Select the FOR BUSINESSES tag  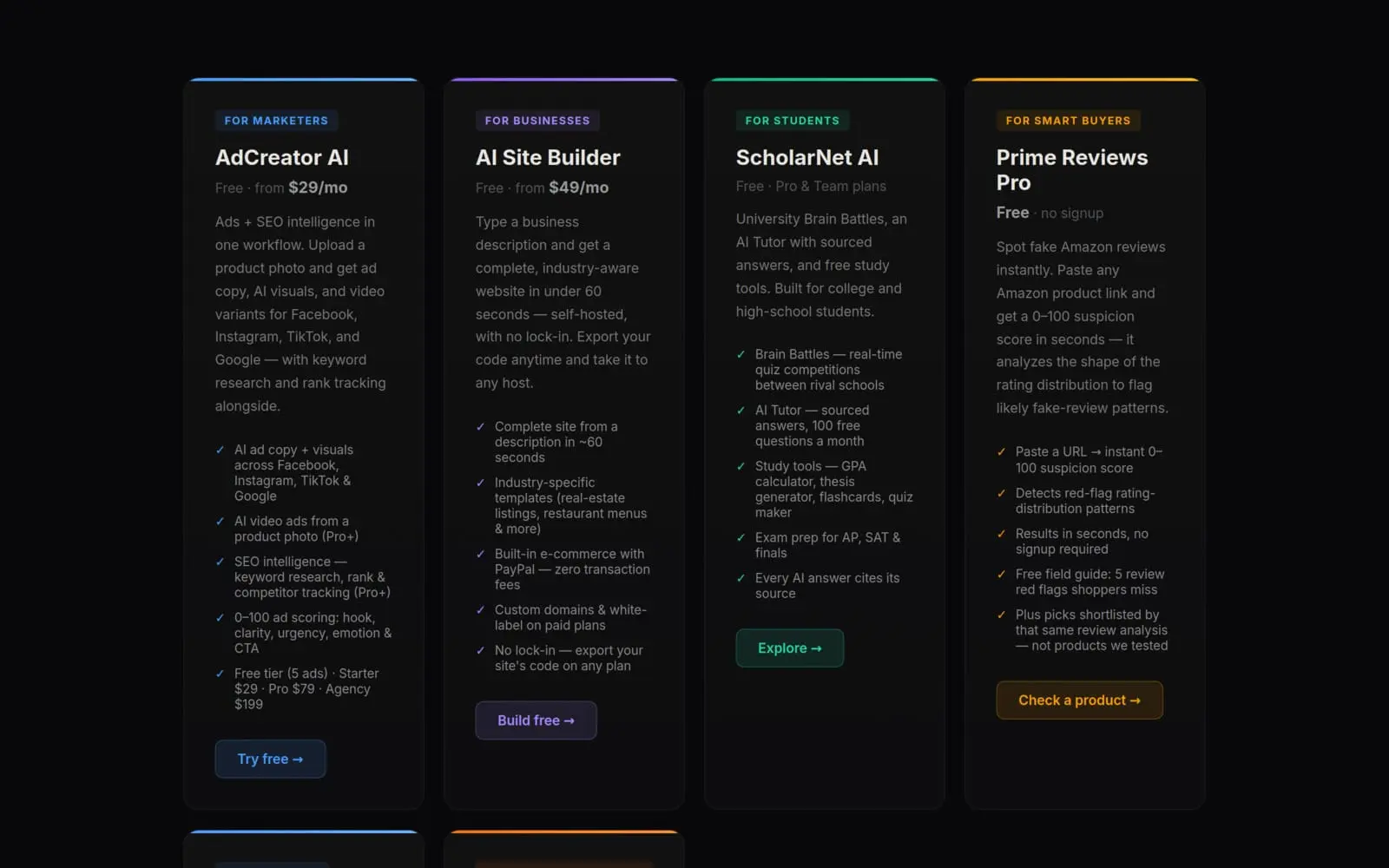click(537, 121)
